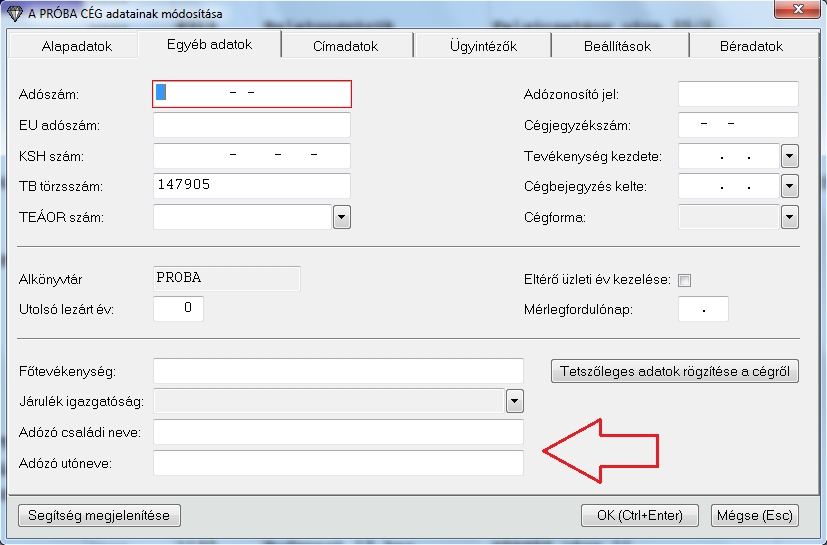Expand the TEÁOR szám dropdown

click(341, 217)
